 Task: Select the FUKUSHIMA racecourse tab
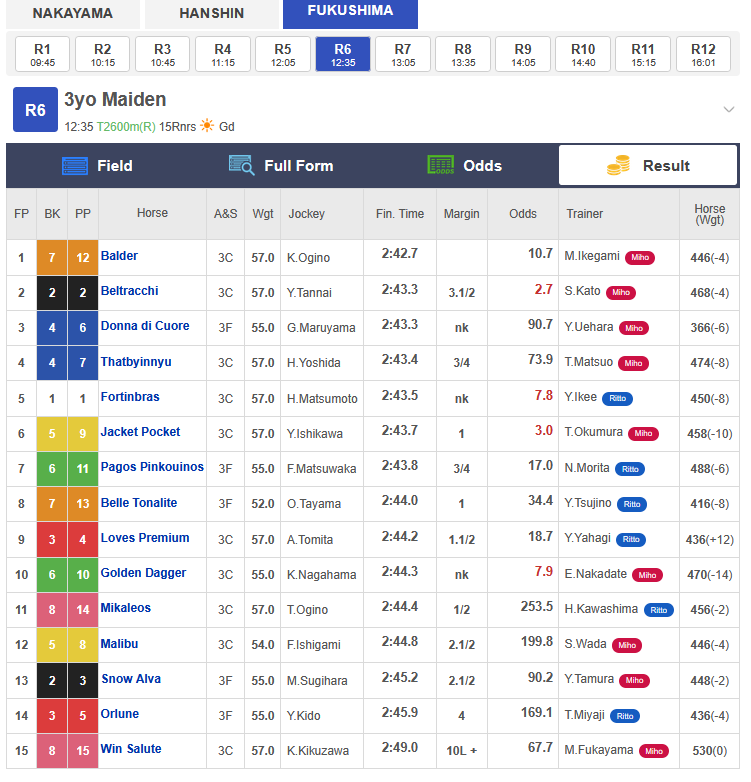(350, 13)
